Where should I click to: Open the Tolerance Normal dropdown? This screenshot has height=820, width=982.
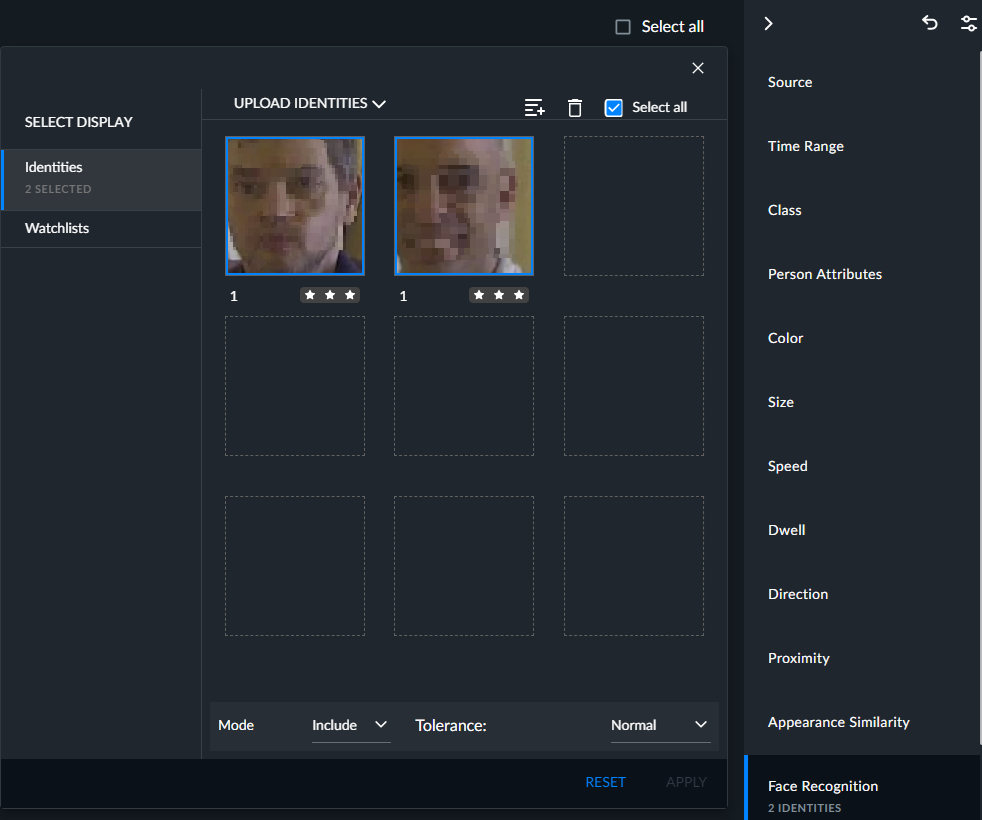click(x=660, y=725)
